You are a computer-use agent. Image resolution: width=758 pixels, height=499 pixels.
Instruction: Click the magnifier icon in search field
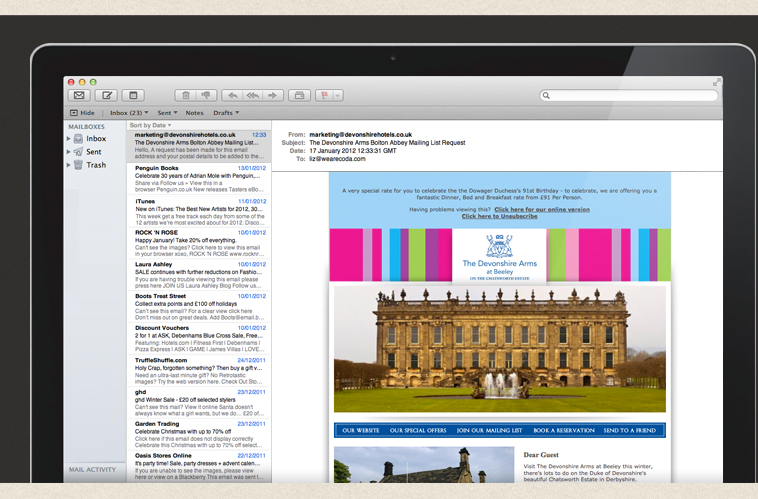546,95
